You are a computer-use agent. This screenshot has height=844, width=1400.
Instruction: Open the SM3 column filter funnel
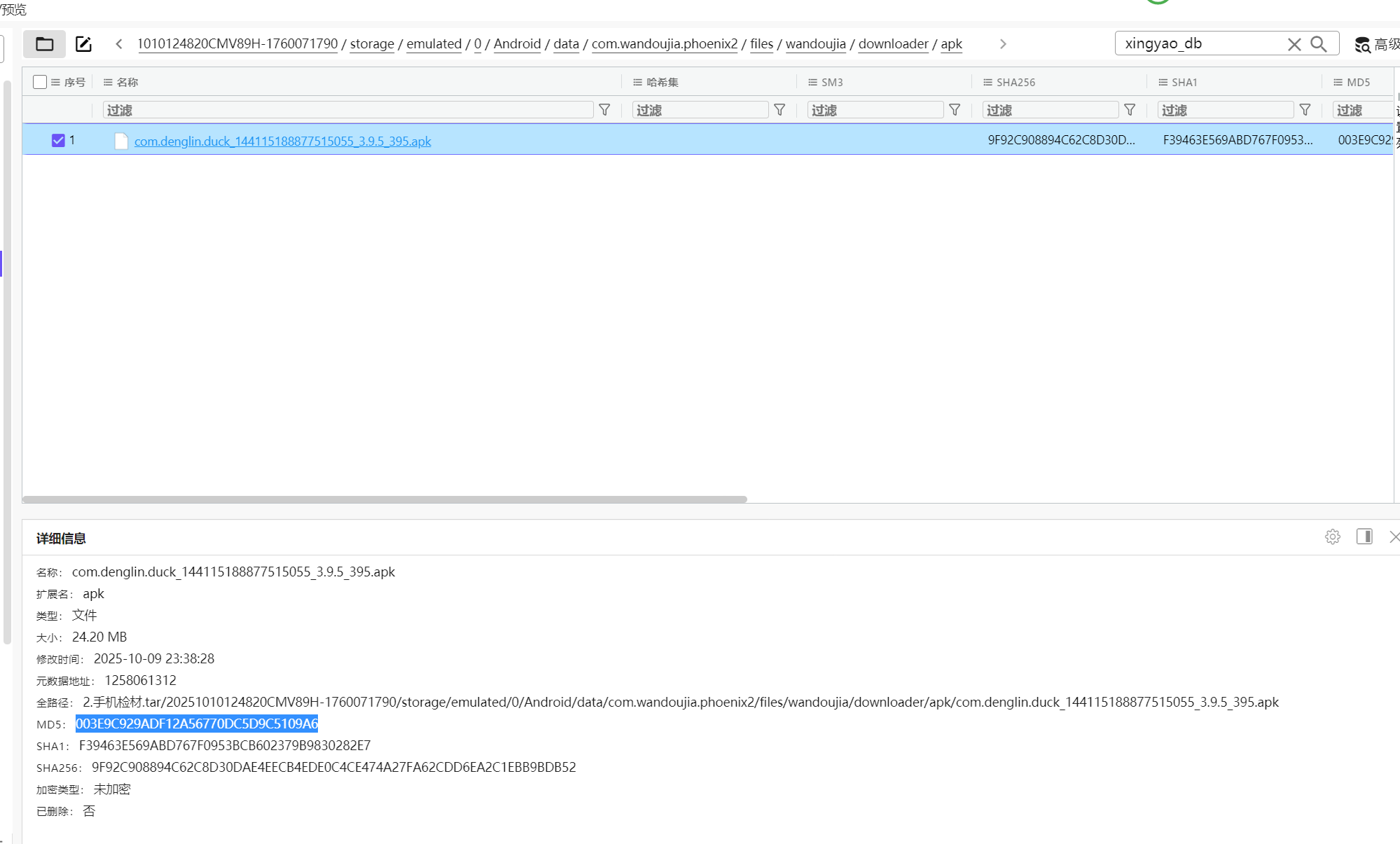(955, 110)
